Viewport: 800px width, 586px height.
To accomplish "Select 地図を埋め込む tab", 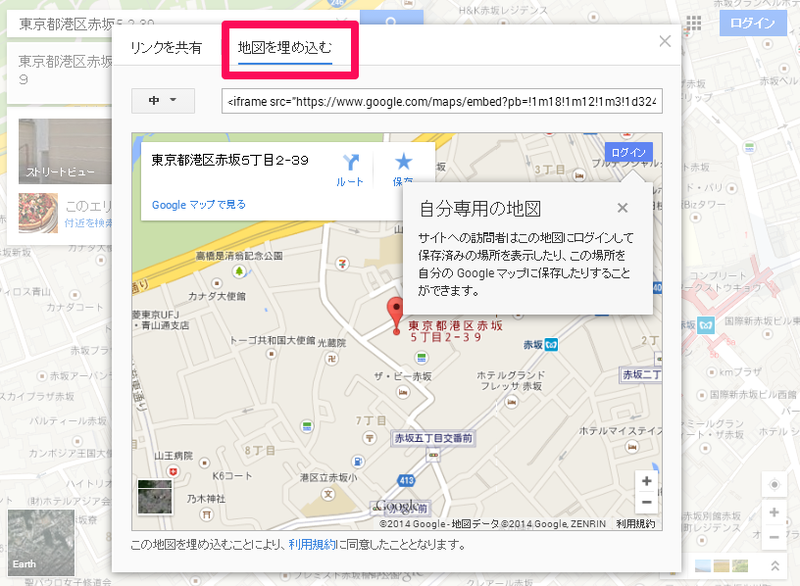I will point(285,48).
